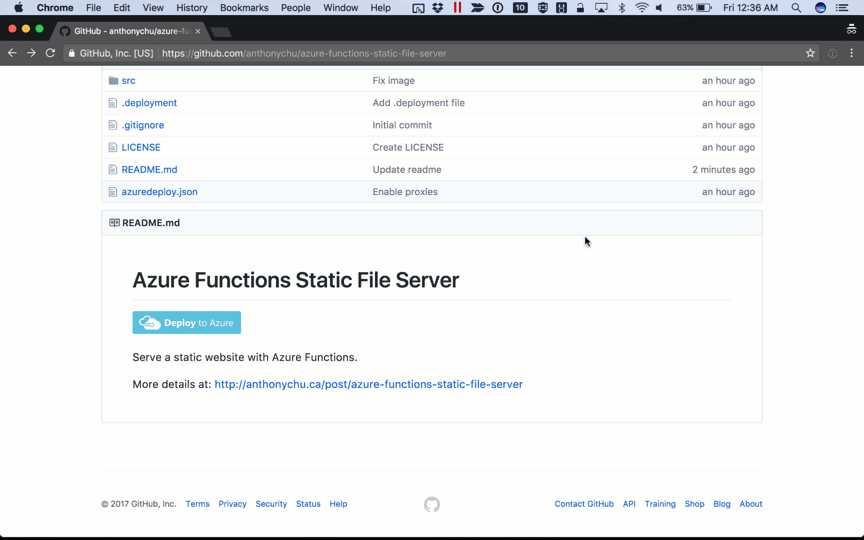
Task: Open the .gitignore file
Action: [143, 125]
